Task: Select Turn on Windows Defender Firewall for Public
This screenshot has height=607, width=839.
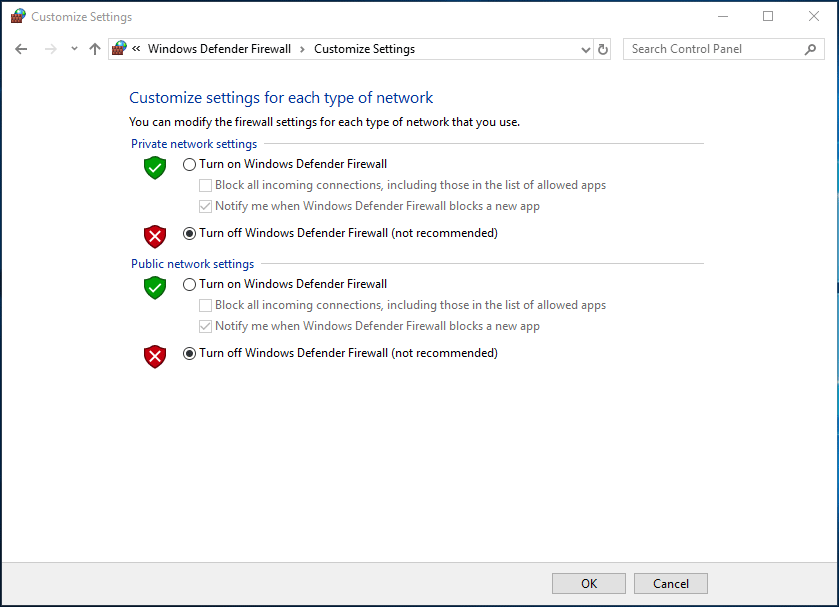Action: coord(189,283)
